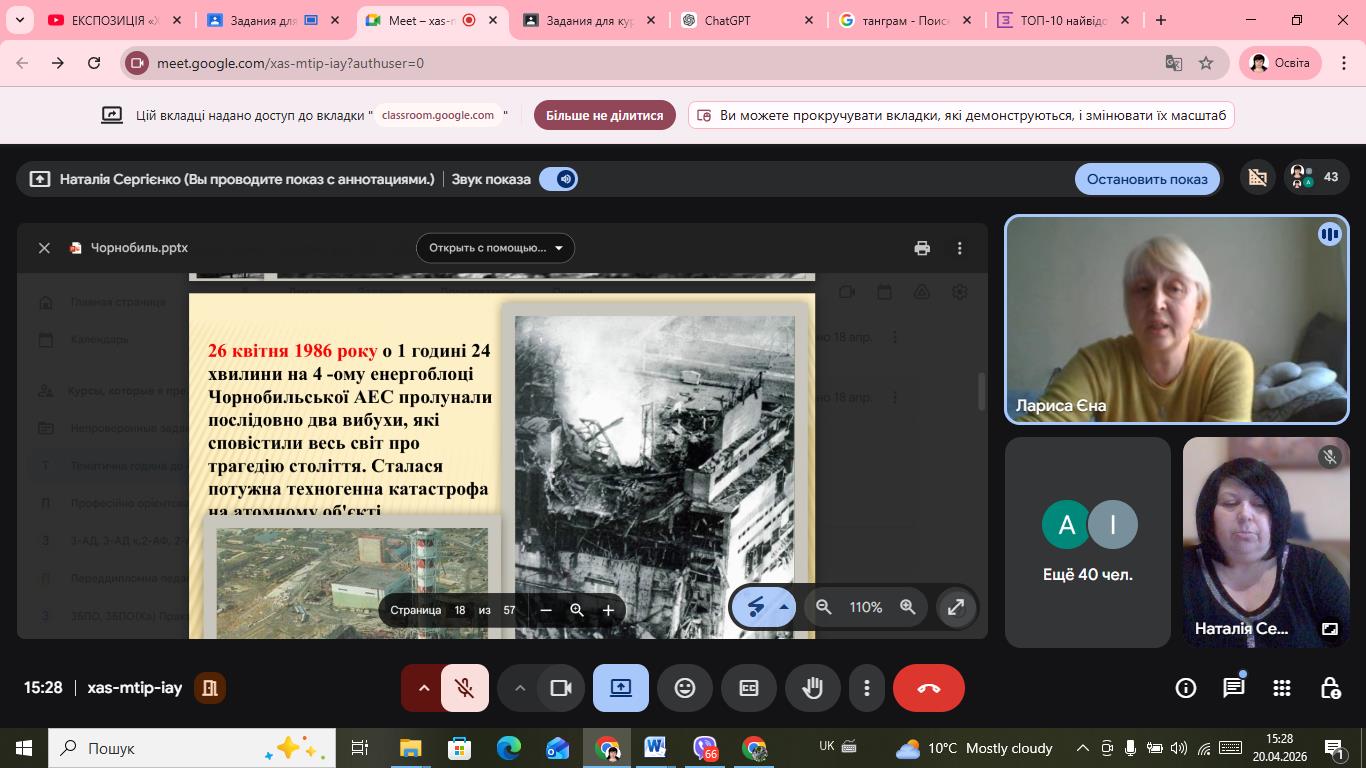Open the 'Открыть с помощью' dropdown

[495, 248]
